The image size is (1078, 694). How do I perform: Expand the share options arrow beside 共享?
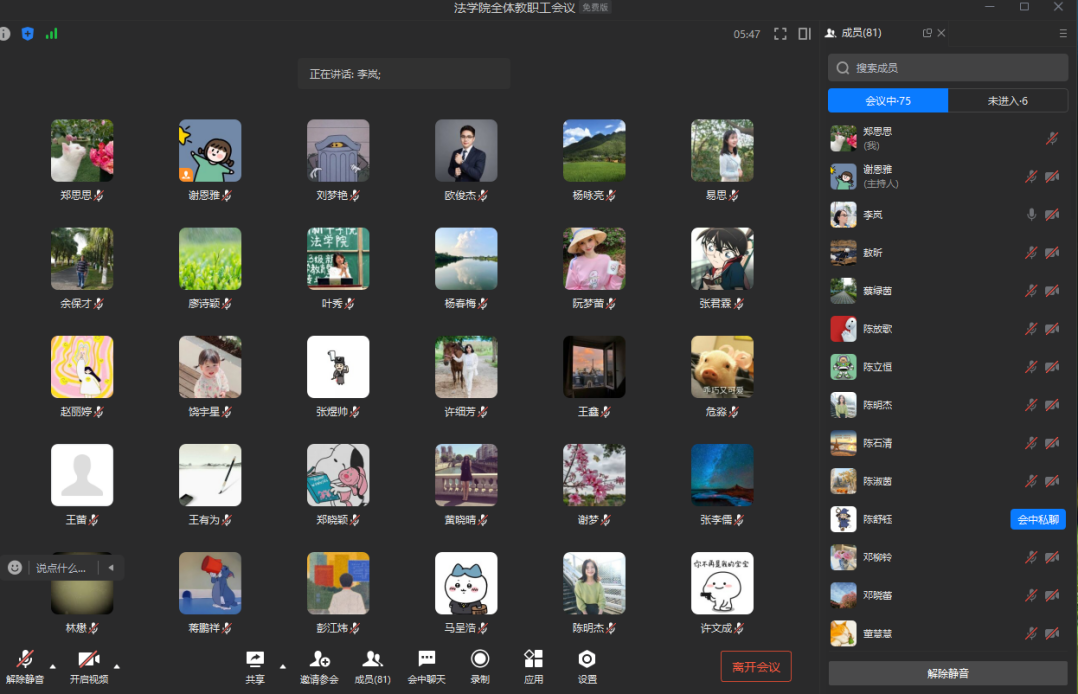pos(282,666)
